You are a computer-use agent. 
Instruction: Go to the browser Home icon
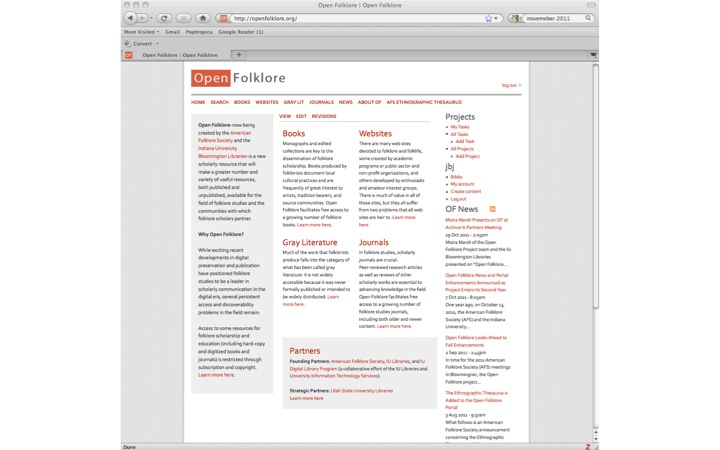(203, 18)
